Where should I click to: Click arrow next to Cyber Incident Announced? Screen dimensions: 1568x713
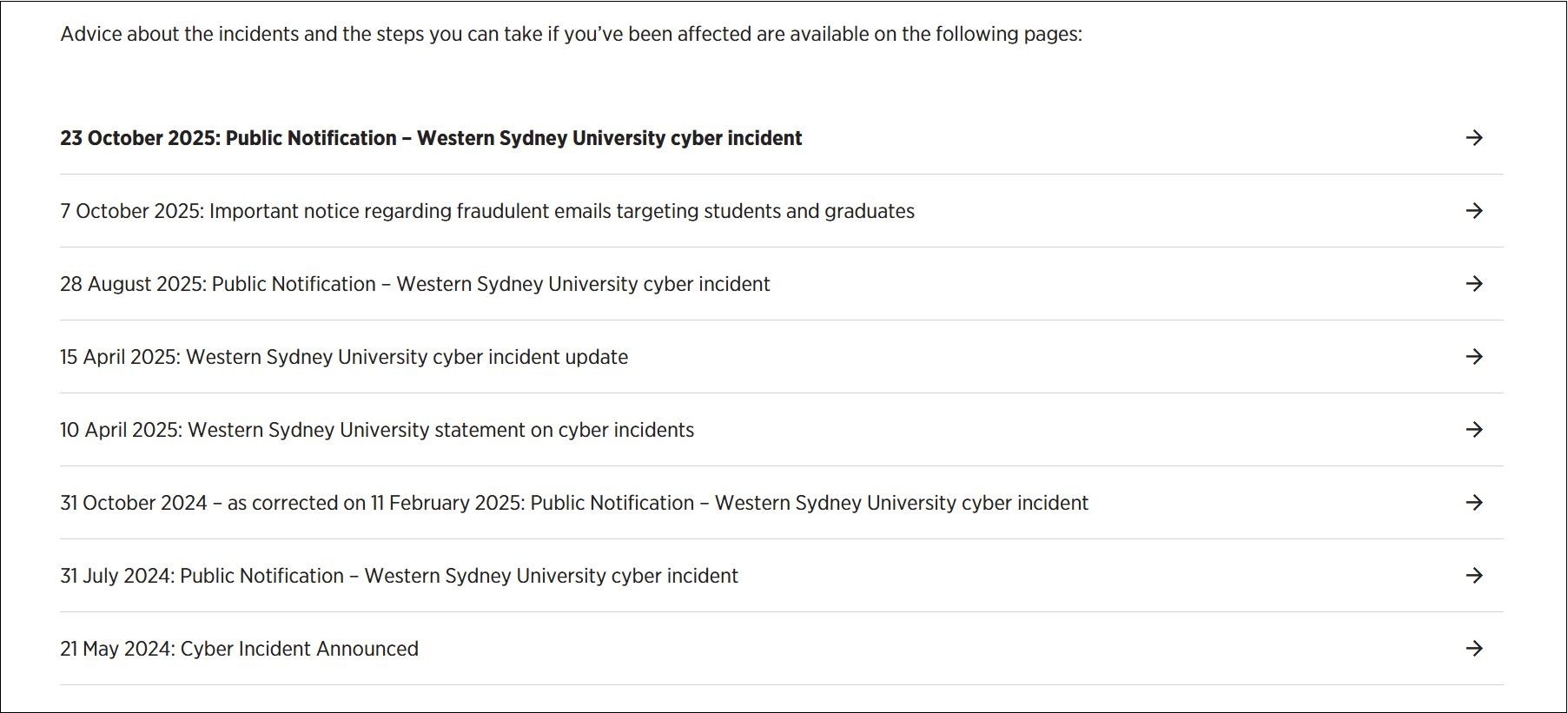[x=1473, y=649]
